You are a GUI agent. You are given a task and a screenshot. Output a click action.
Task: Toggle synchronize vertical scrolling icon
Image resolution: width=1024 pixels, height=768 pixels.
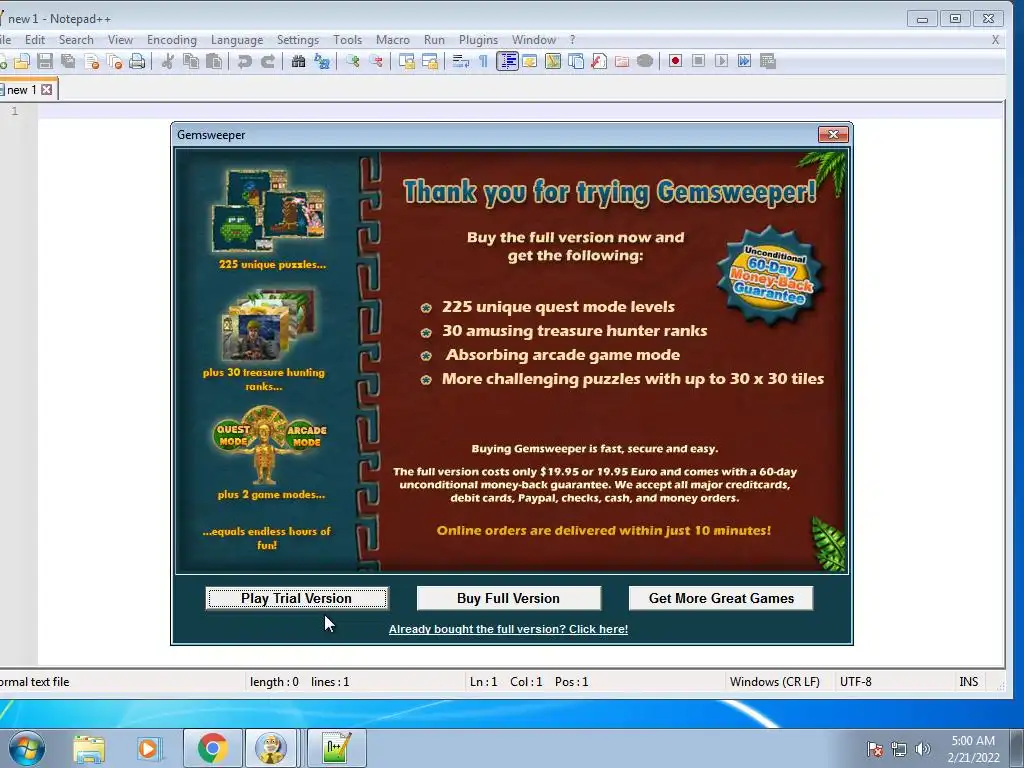pos(407,61)
